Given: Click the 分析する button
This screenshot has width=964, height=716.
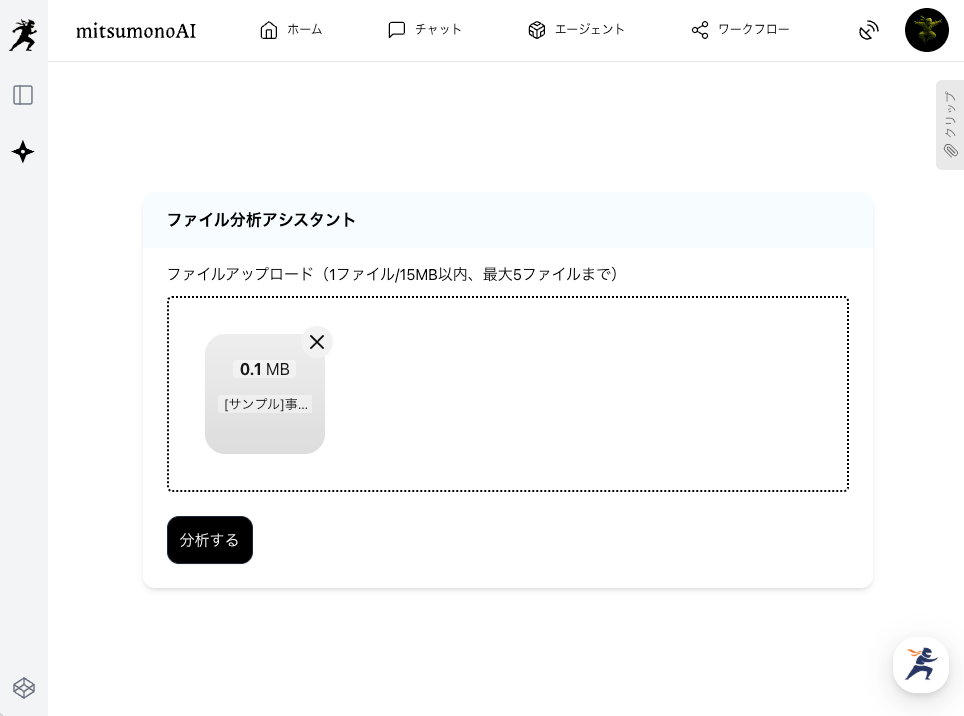Looking at the screenshot, I should pyautogui.click(x=210, y=540).
